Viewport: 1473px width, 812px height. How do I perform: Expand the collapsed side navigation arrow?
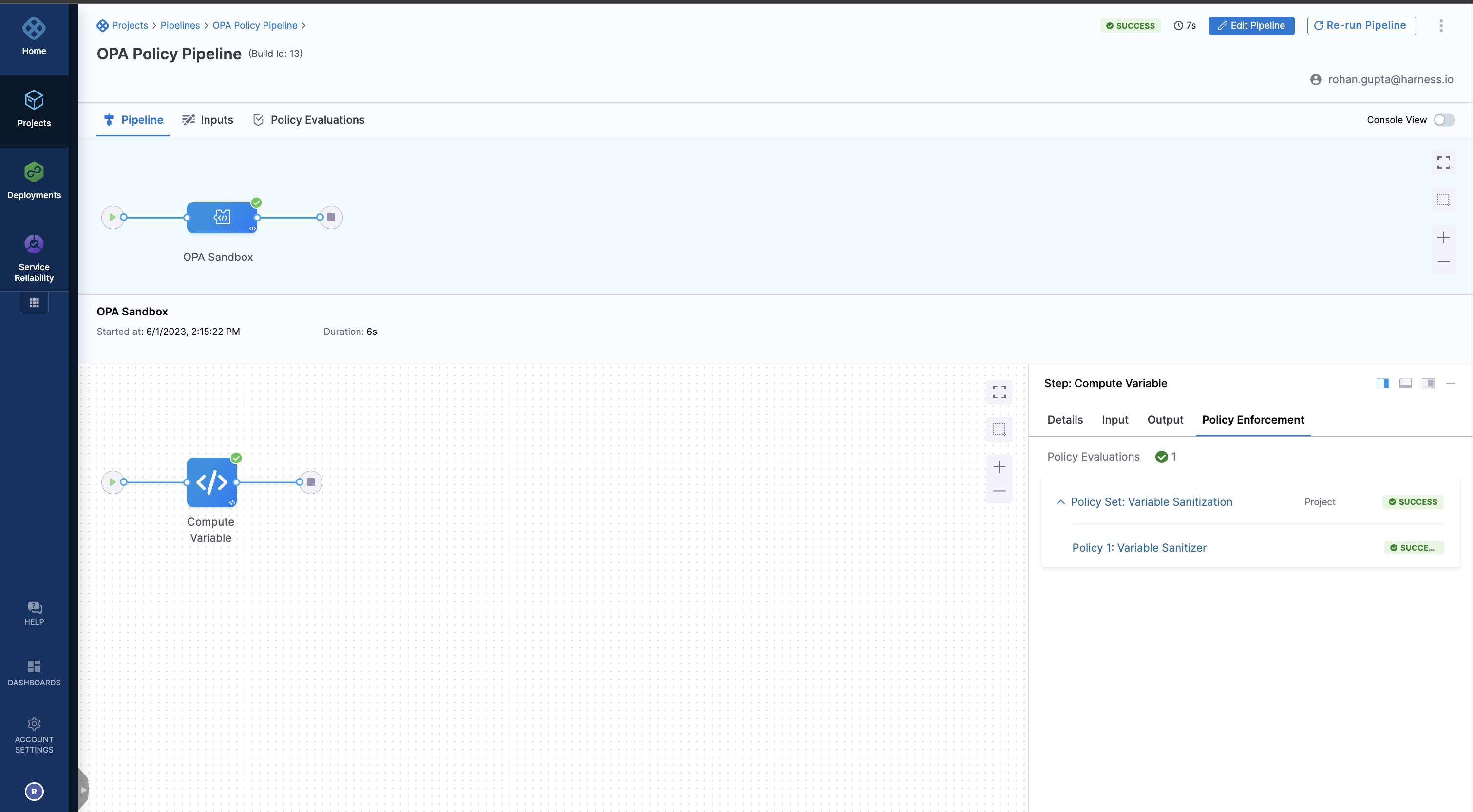pos(83,790)
